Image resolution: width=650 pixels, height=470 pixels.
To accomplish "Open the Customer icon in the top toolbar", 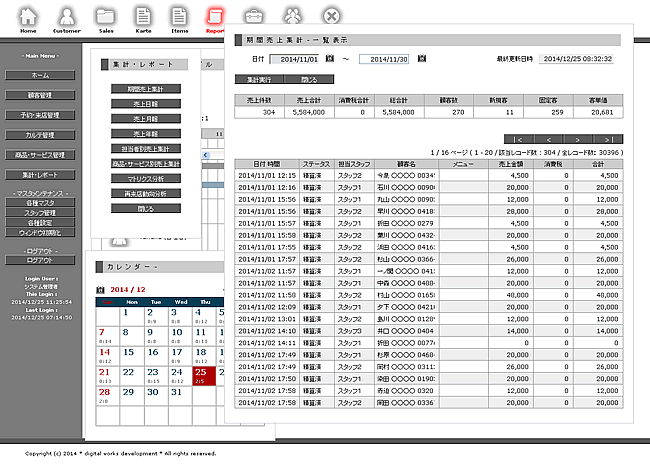I will click(67, 19).
